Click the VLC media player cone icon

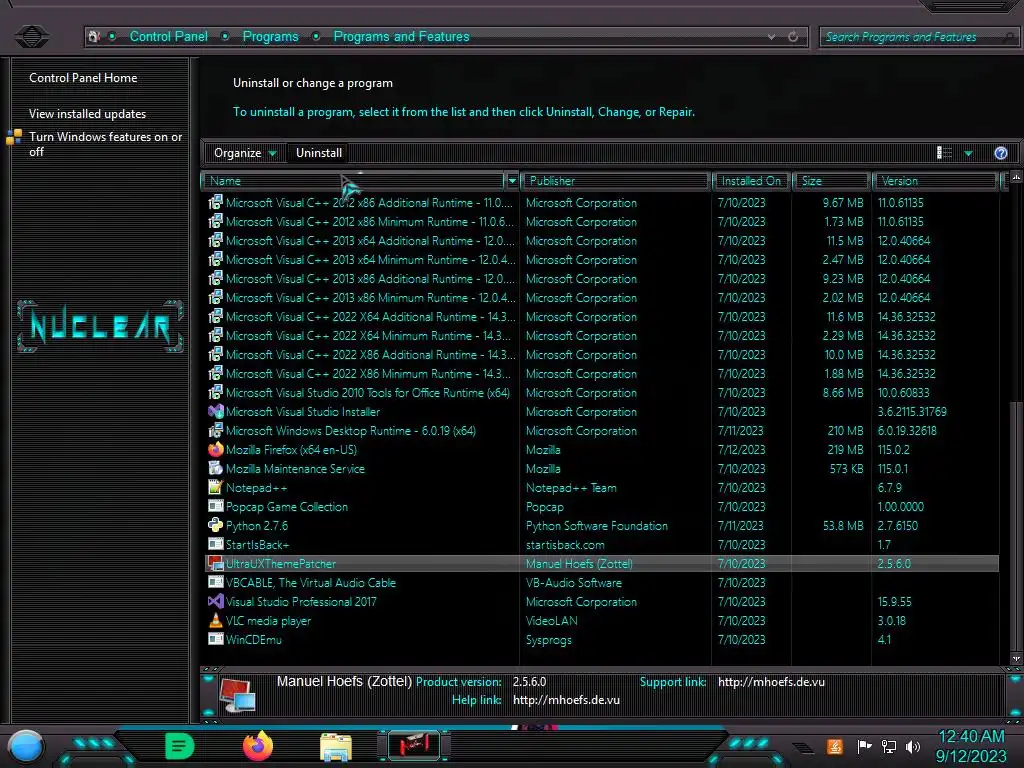click(216, 620)
